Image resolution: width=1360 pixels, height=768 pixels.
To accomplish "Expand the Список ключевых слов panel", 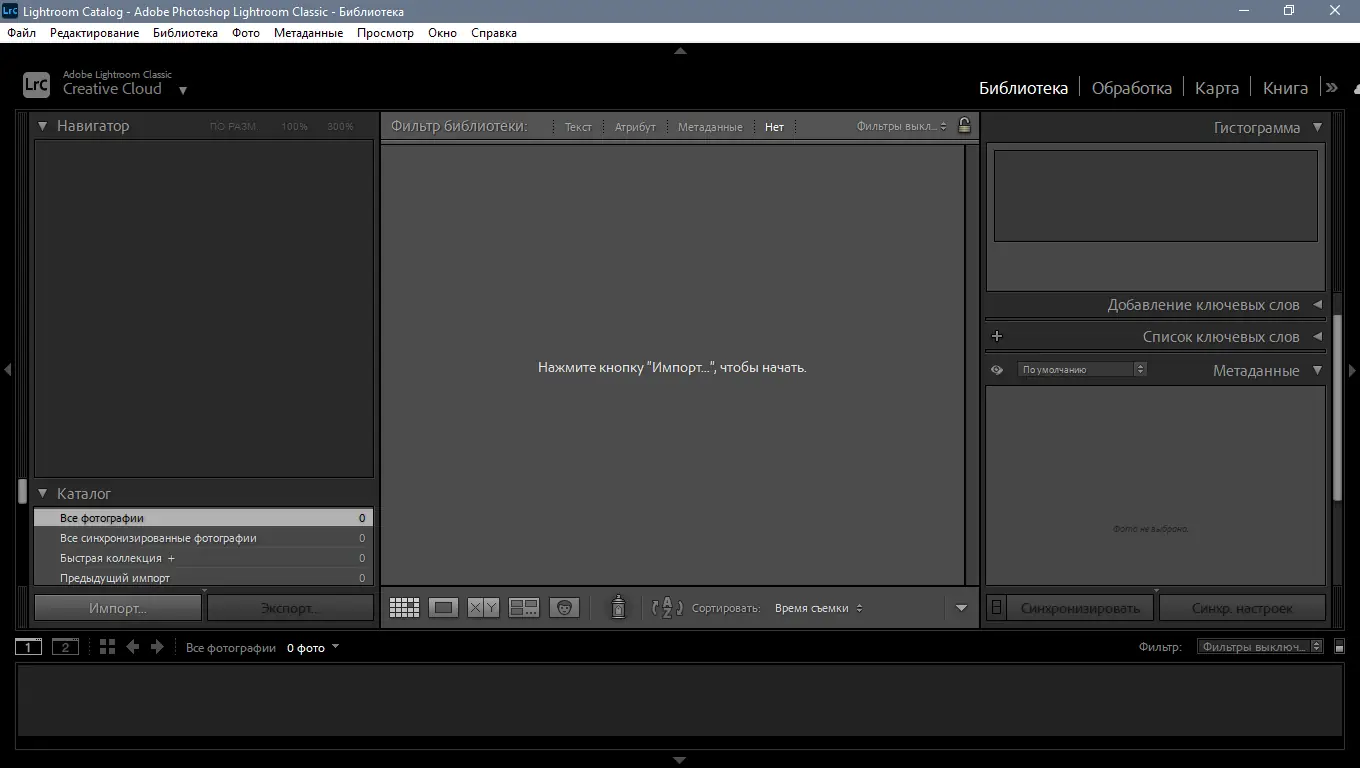I will [1317, 337].
